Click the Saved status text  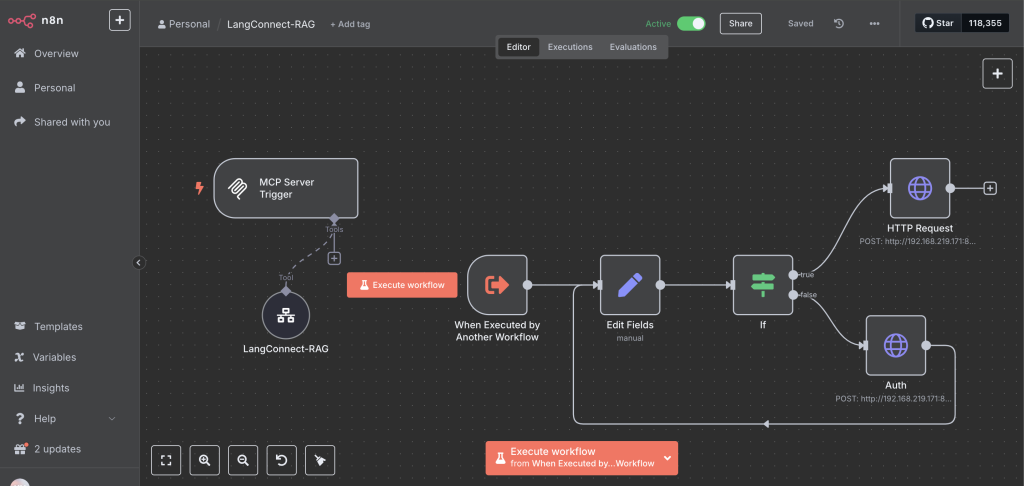(801, 24)
